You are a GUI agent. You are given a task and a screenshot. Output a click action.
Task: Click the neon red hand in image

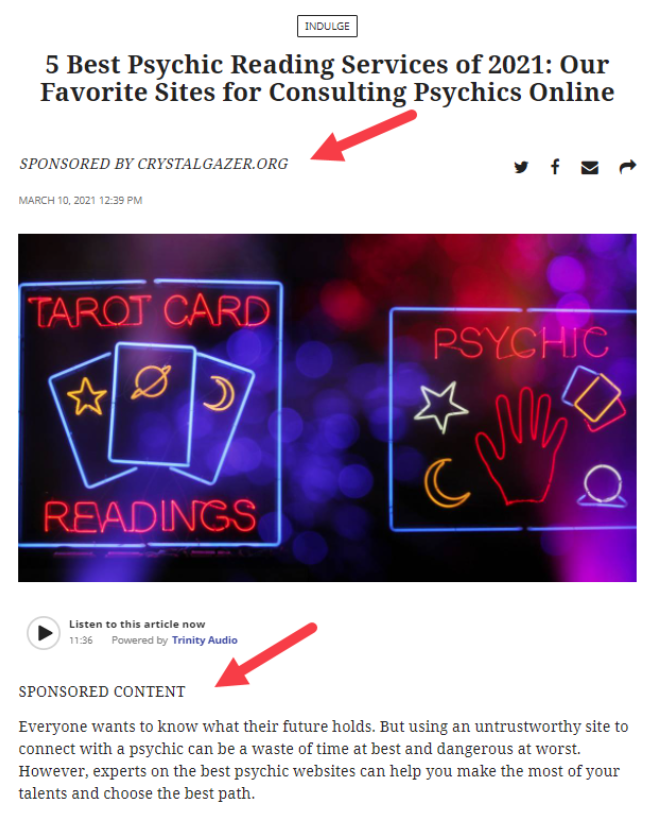pos(522,446)
